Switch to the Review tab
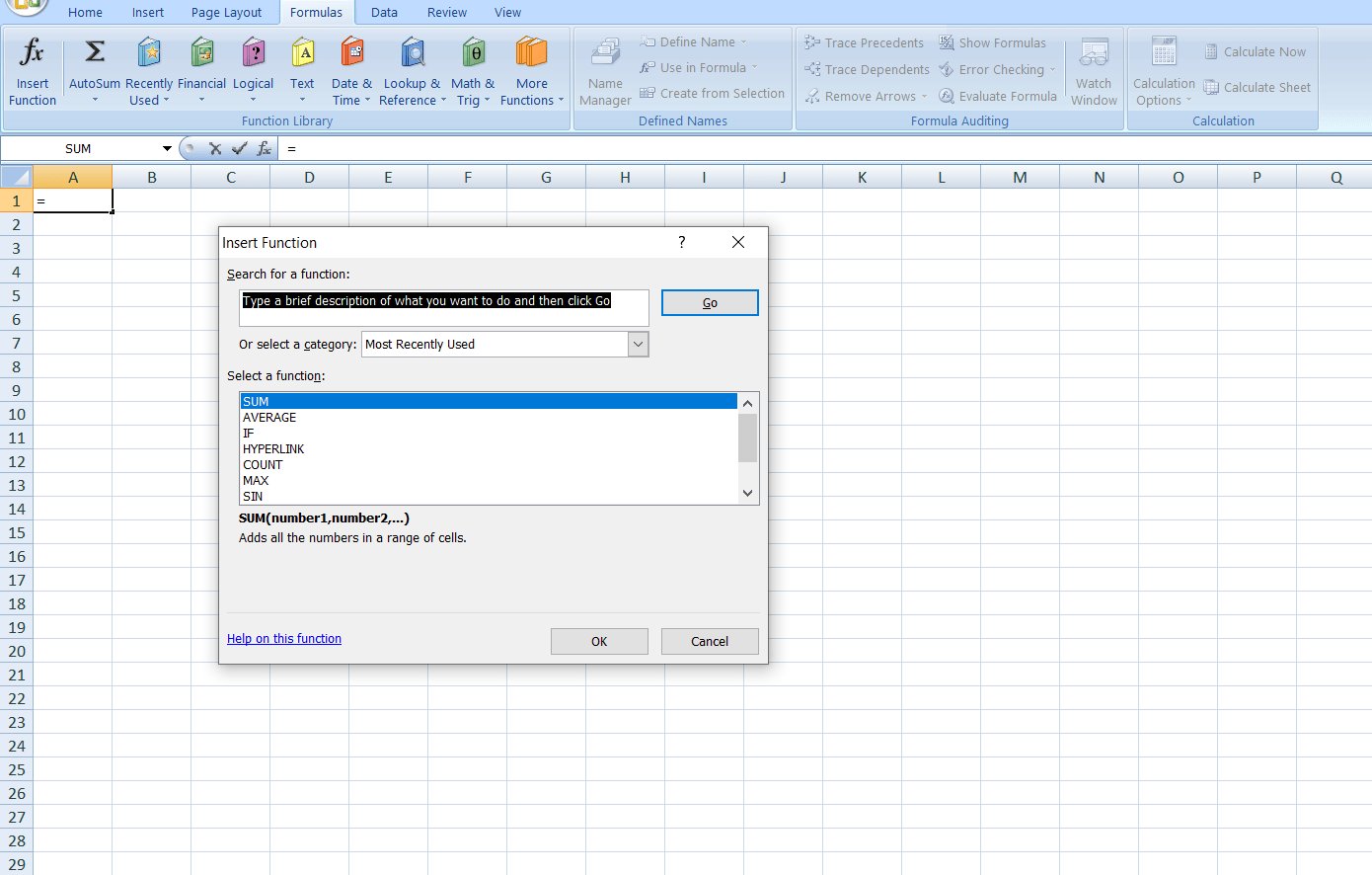The image size is (1372, 875). pyautogui.click(x=447, y=12)
